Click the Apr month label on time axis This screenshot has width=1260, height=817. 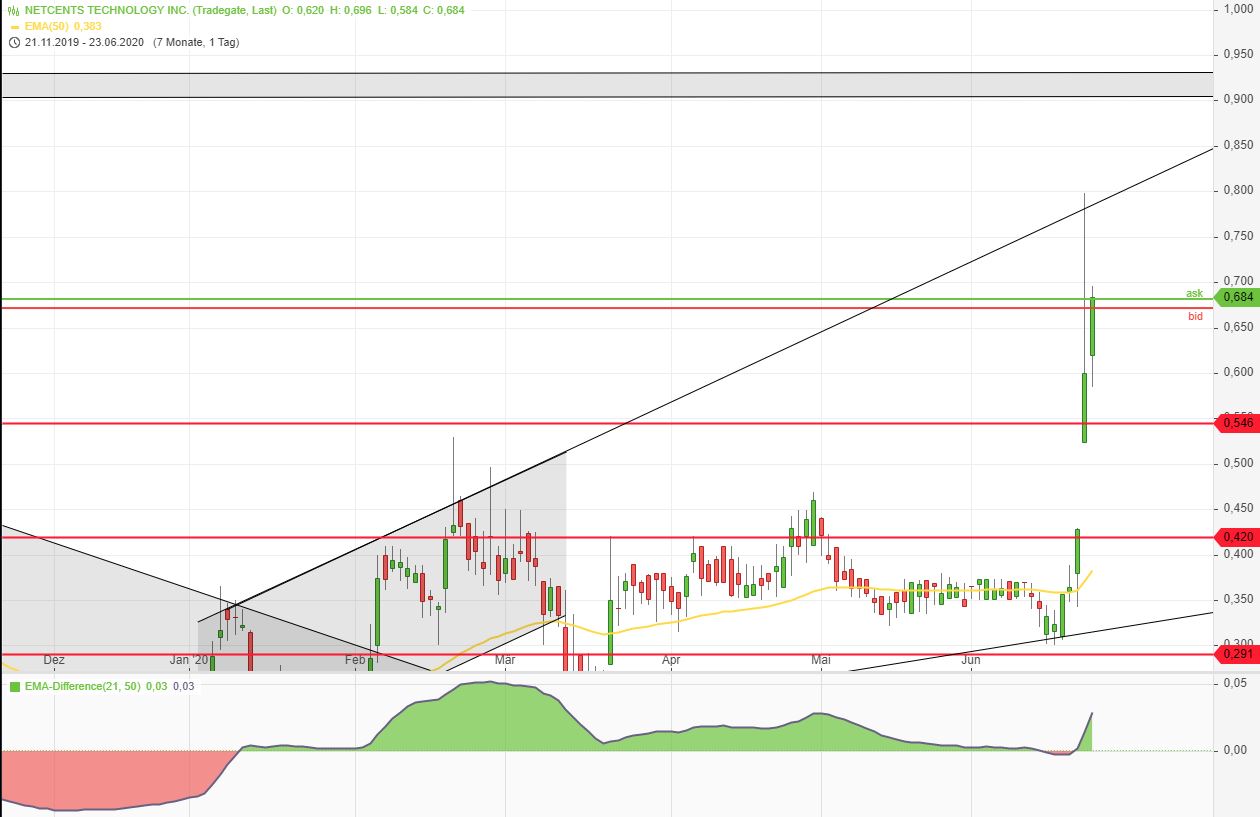click(x=671, y=660)
